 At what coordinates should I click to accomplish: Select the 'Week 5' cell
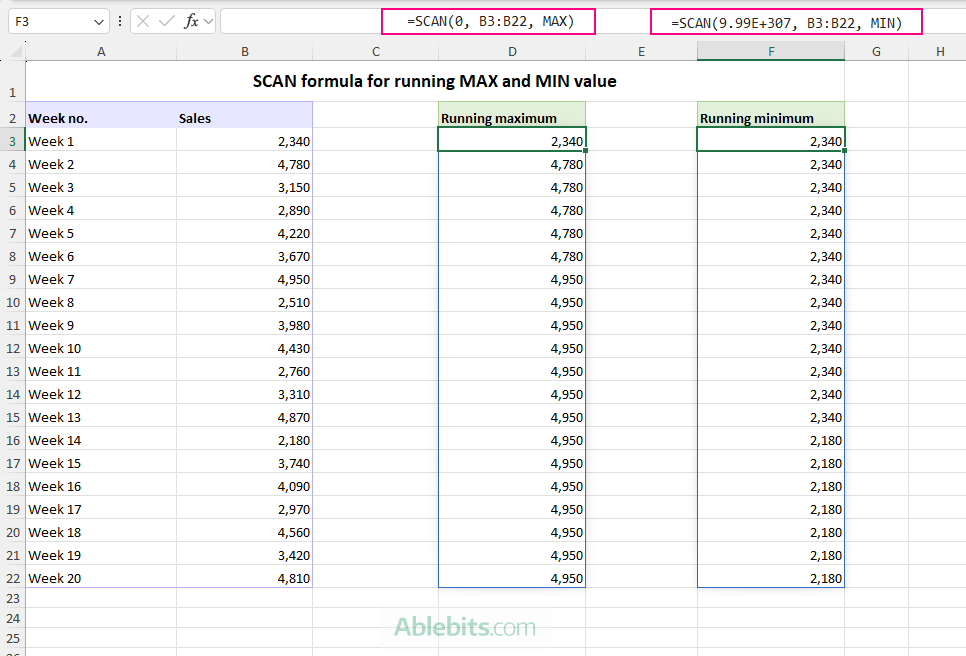point(101,233)
